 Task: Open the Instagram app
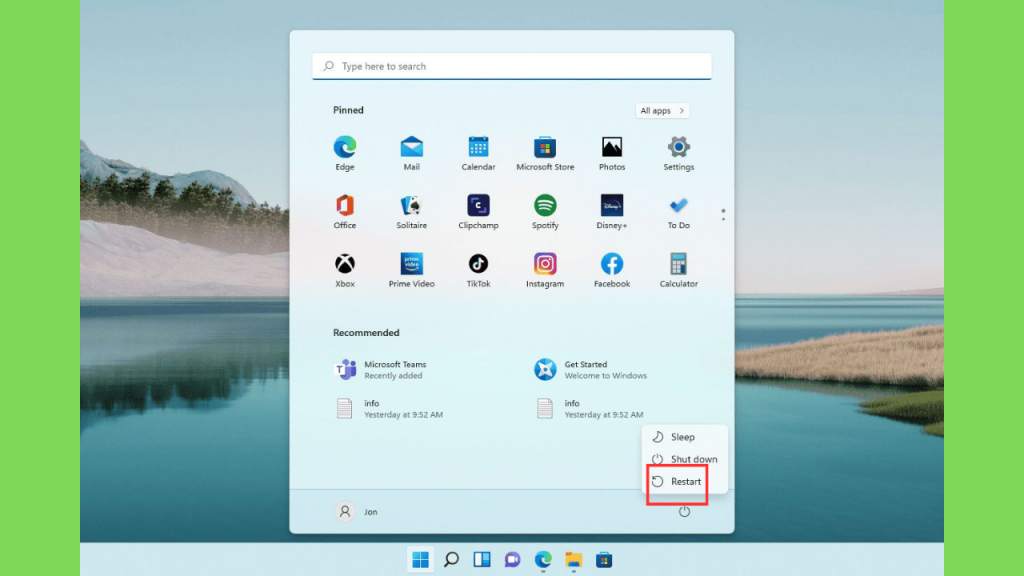pyautogui.click(x=545, y=270)
